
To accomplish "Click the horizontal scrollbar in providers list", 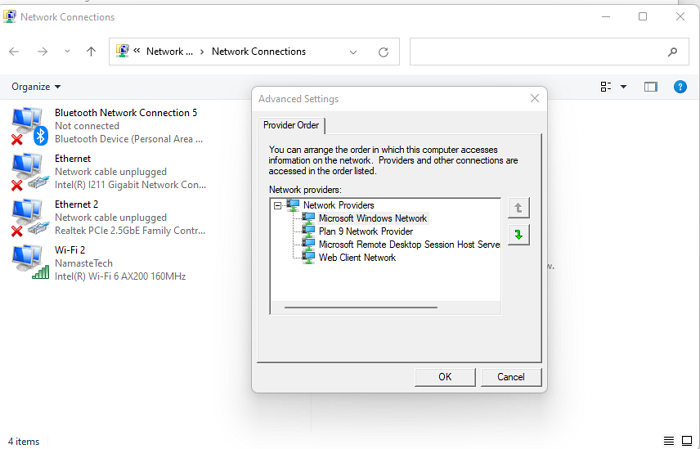I will (x=361, y=308).
